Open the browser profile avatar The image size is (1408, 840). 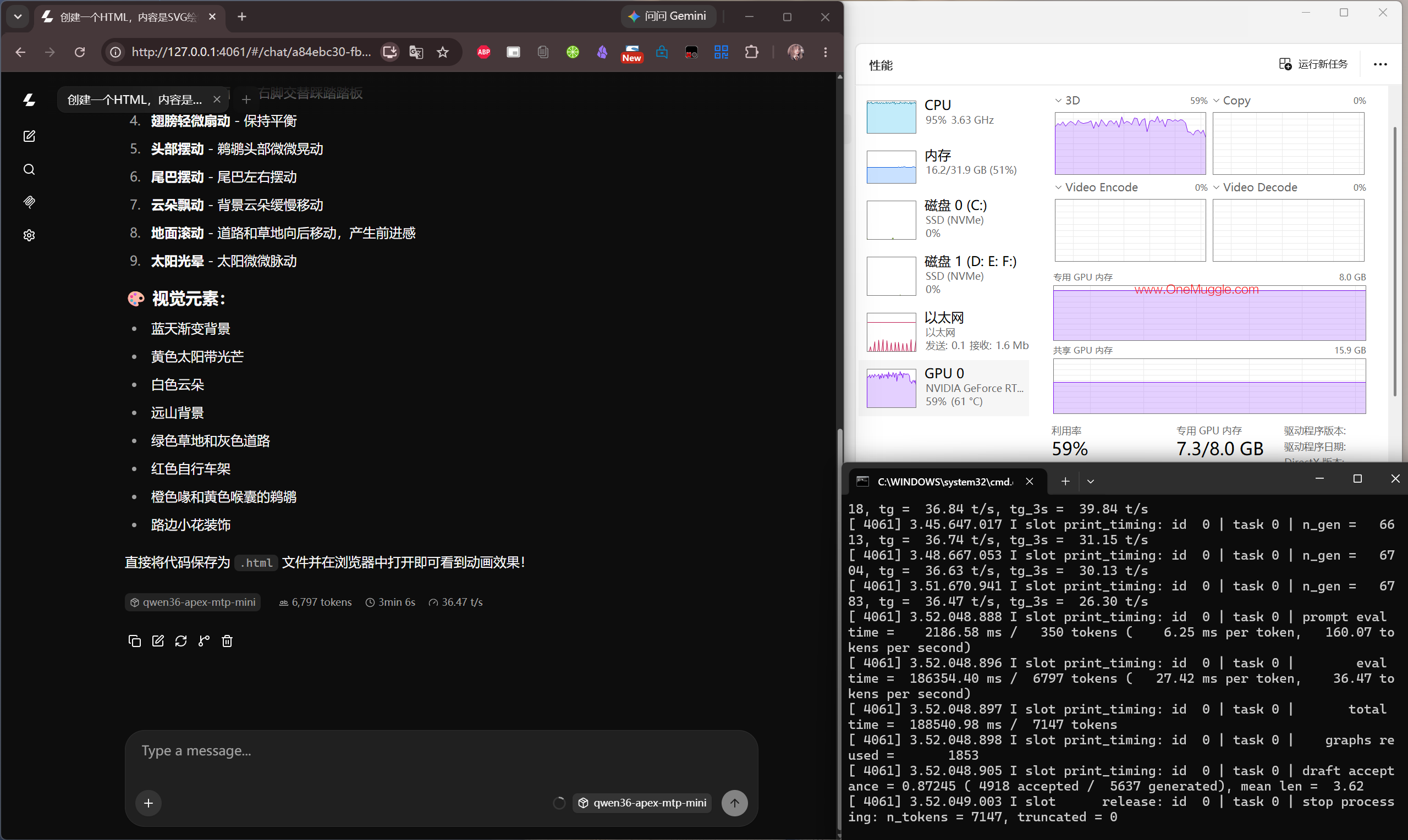795,52
